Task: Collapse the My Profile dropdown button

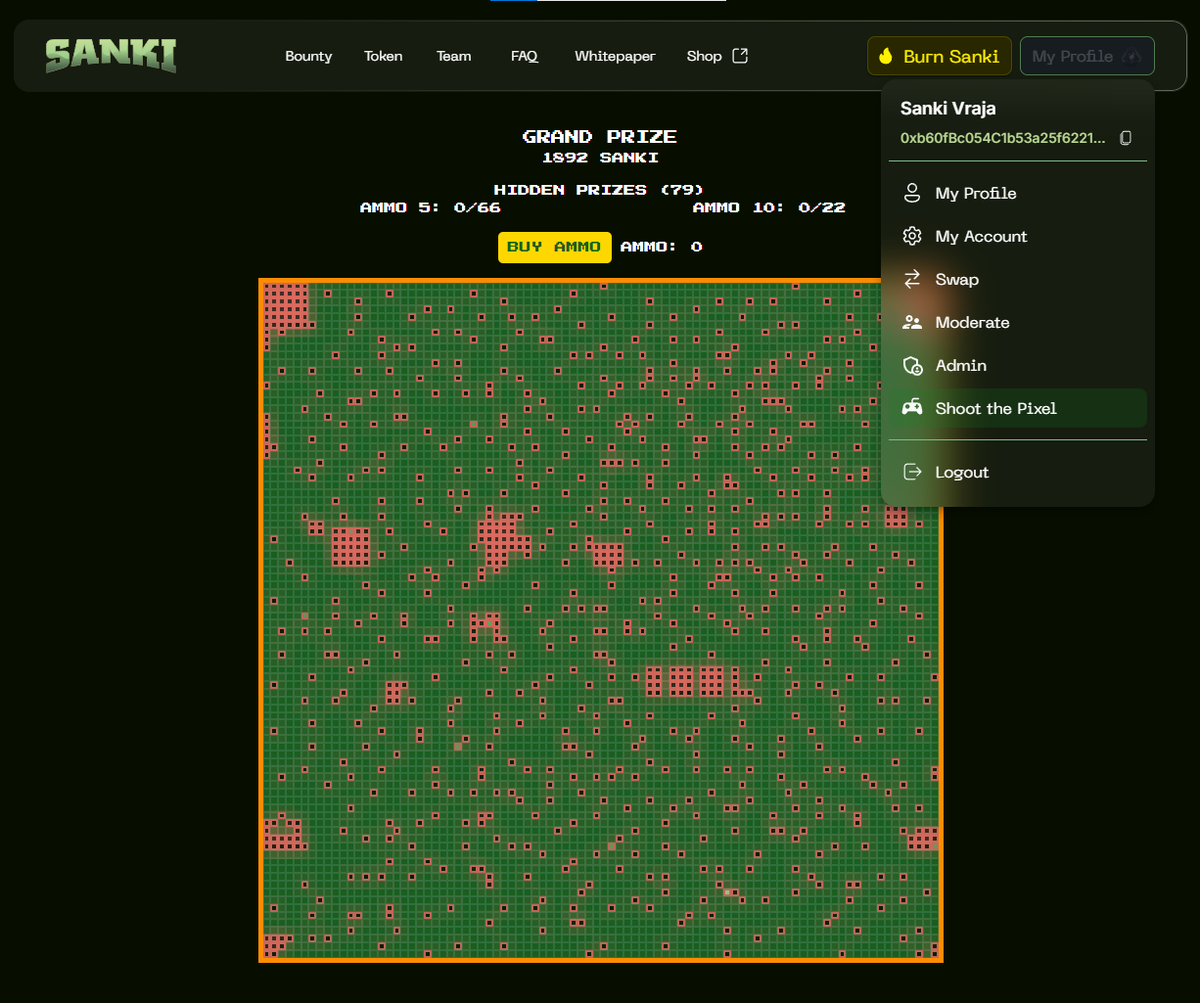Action: tap(1087, 56)
